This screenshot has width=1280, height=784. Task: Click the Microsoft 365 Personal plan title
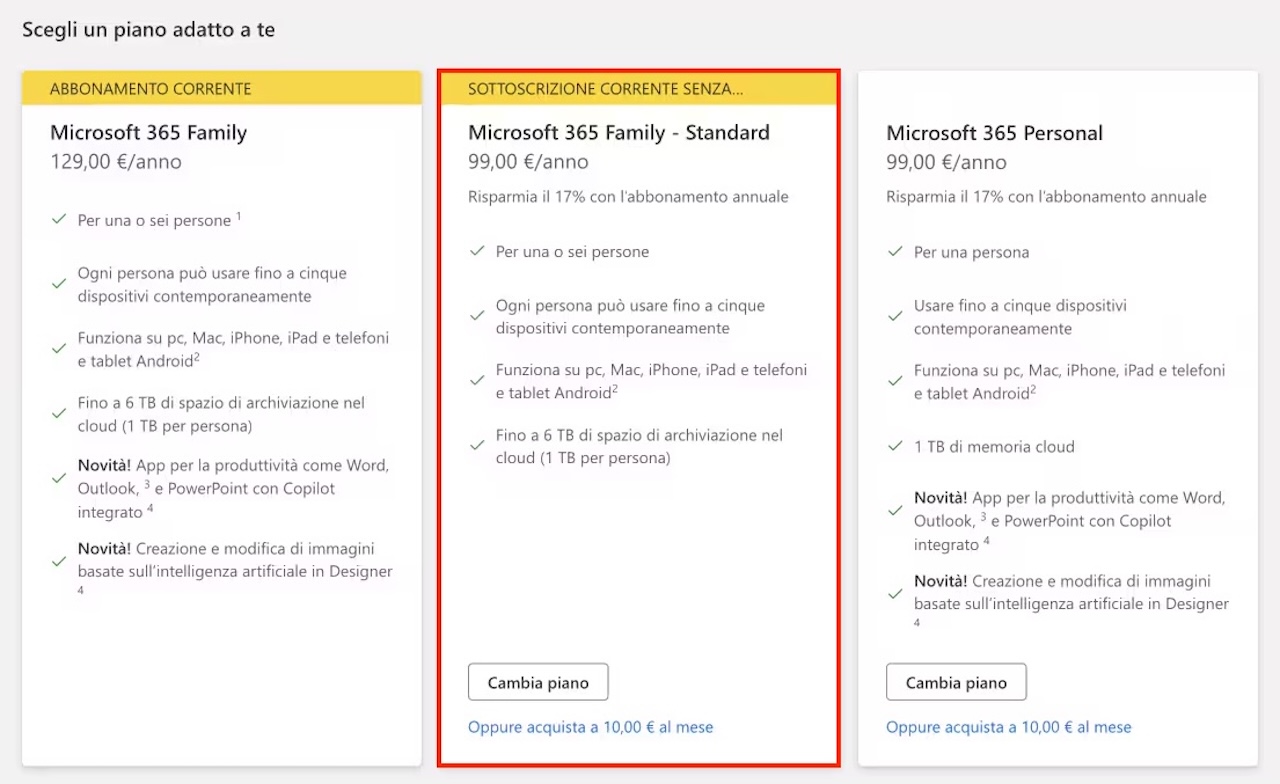[x=994, y=133]
